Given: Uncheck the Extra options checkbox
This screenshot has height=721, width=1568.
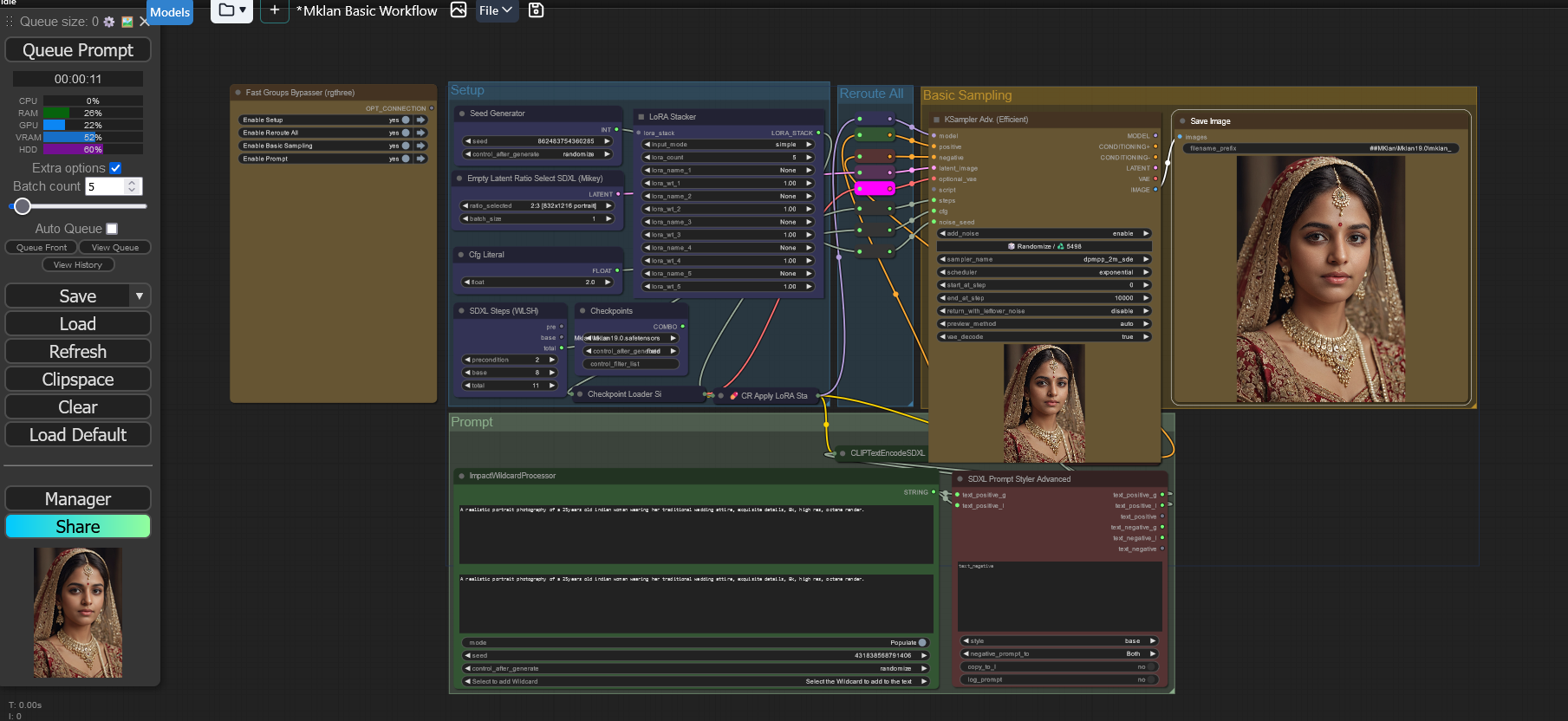Looking at the screenshot, I should tap(115, 168).
